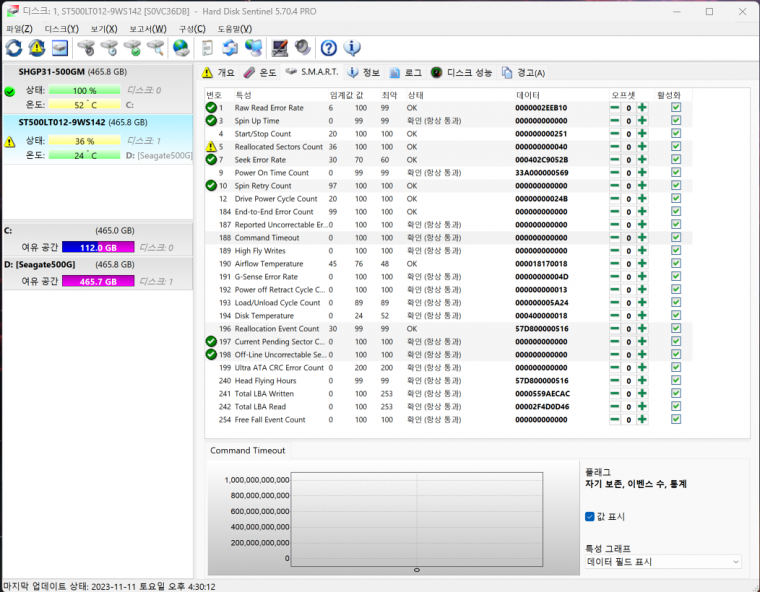Toggle enabled checkbox for Disk Temperature row
The width and height of the screenshot is (760, 592).
[676, 315]
